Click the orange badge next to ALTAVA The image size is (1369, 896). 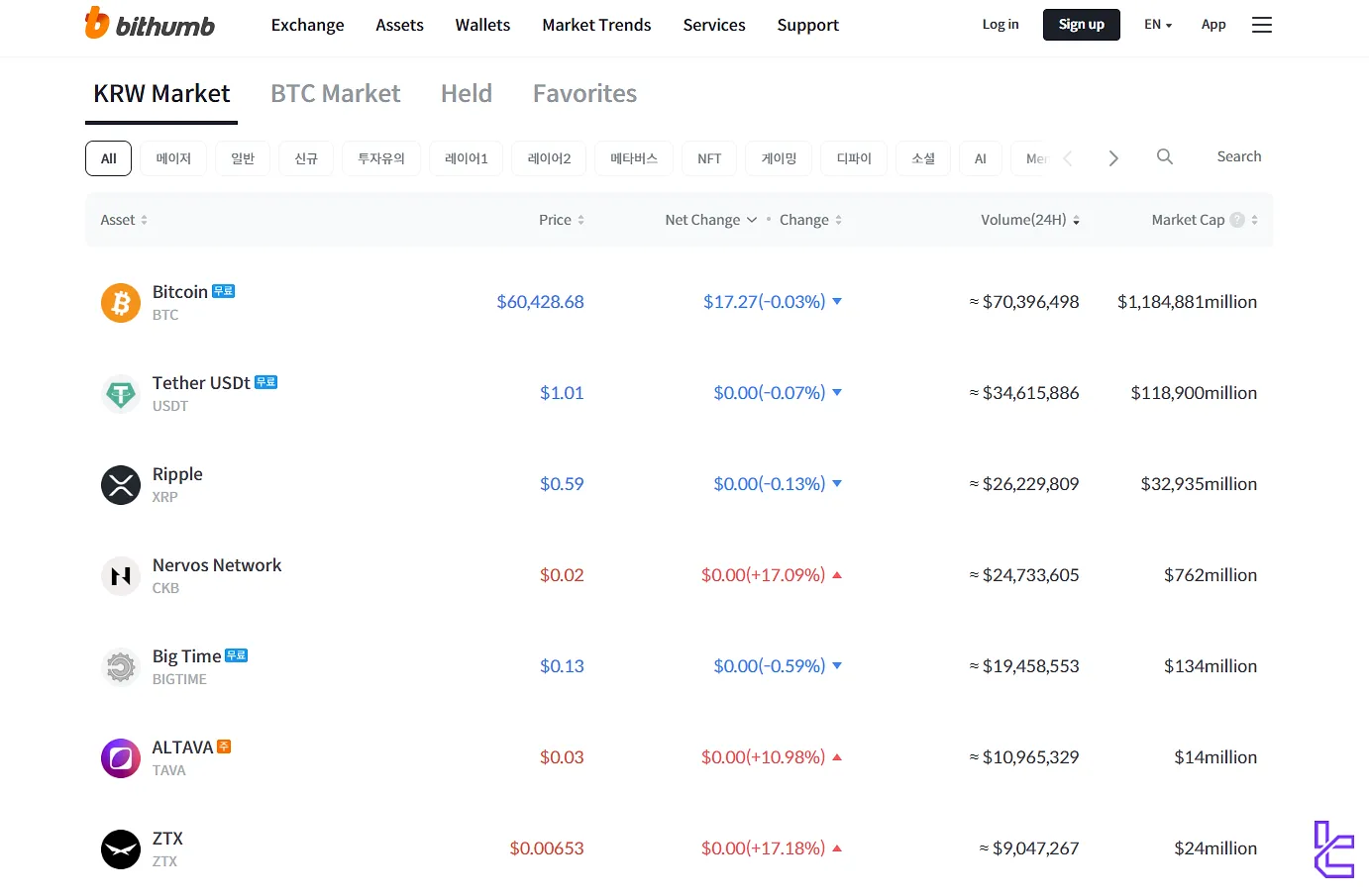(x=224, y=747)
